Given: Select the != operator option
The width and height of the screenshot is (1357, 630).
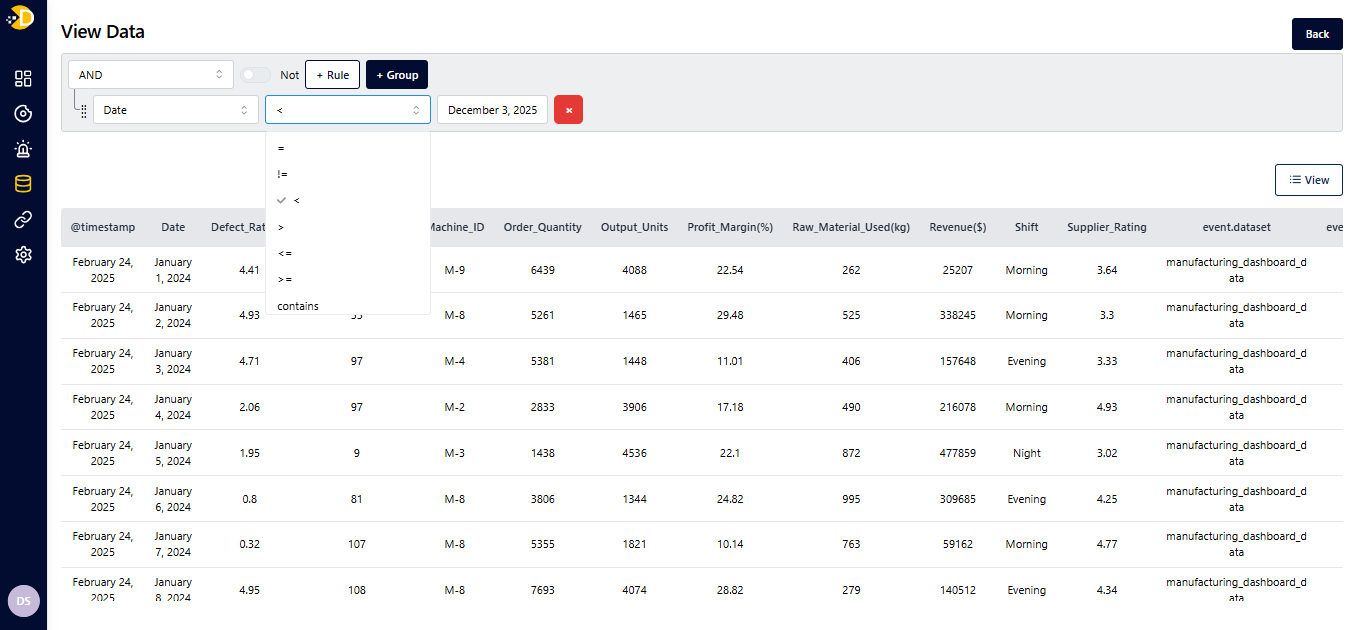Looking at the screenshot, I should 283,174.
